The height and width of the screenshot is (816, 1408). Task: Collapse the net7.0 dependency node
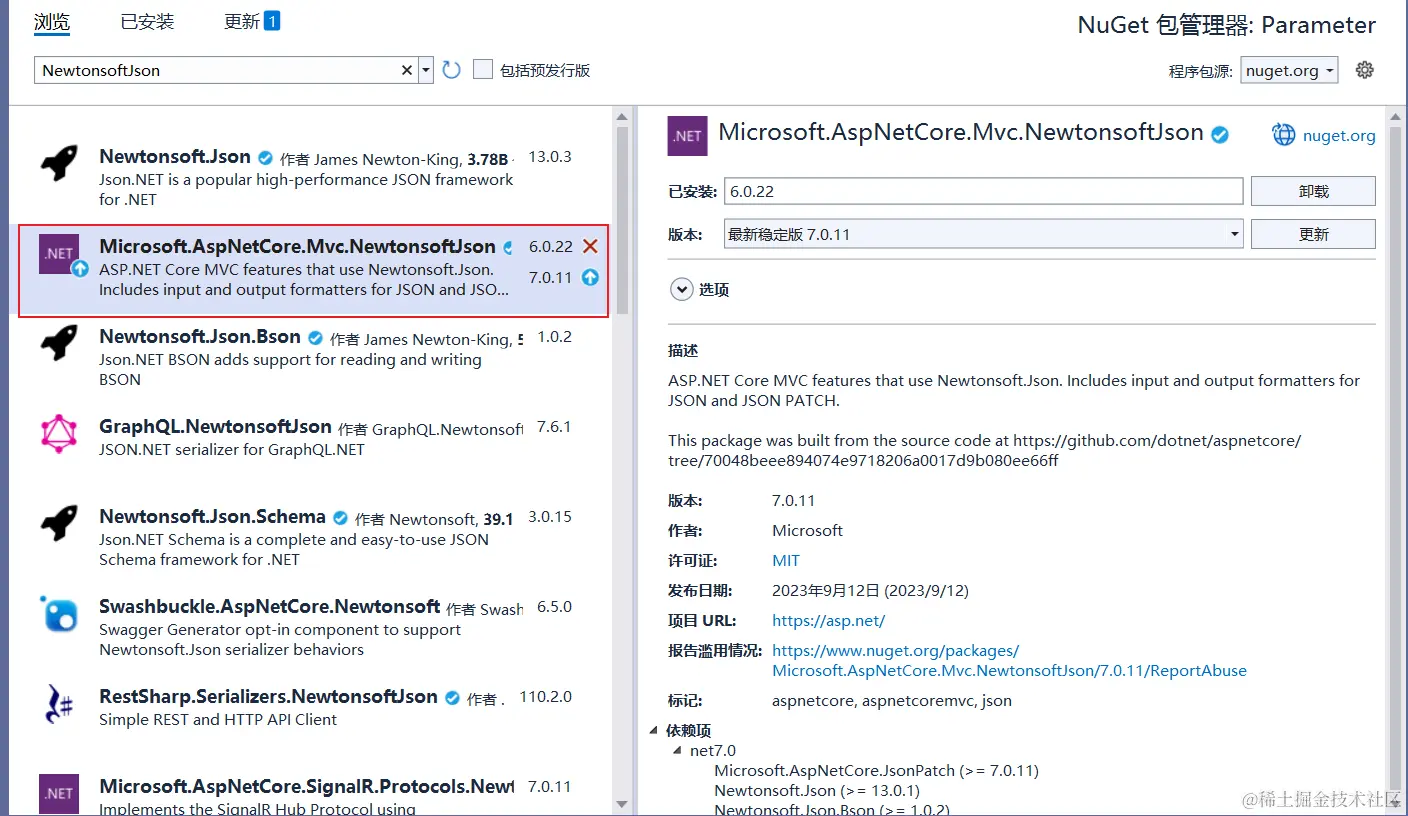tap(677, 751)
